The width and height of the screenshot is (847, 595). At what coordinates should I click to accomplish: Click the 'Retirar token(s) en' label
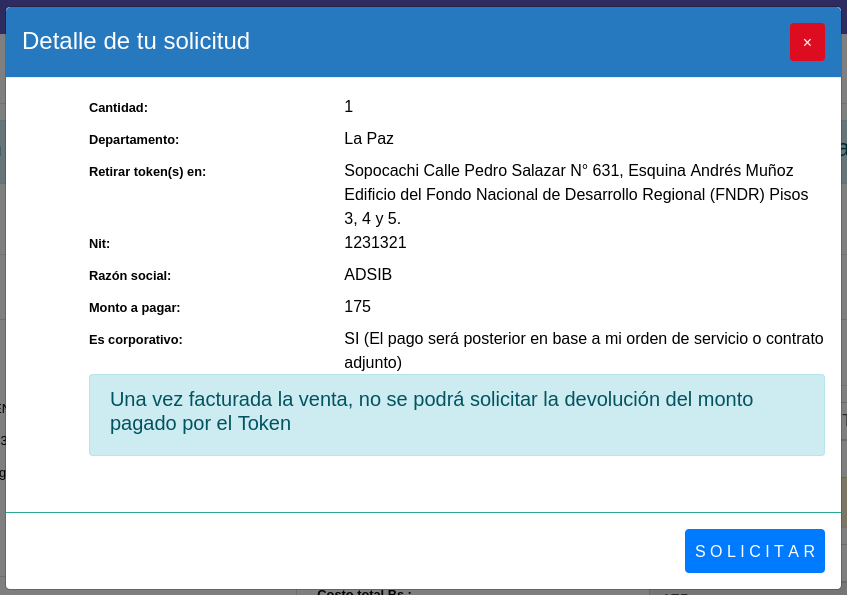(147, 171)
